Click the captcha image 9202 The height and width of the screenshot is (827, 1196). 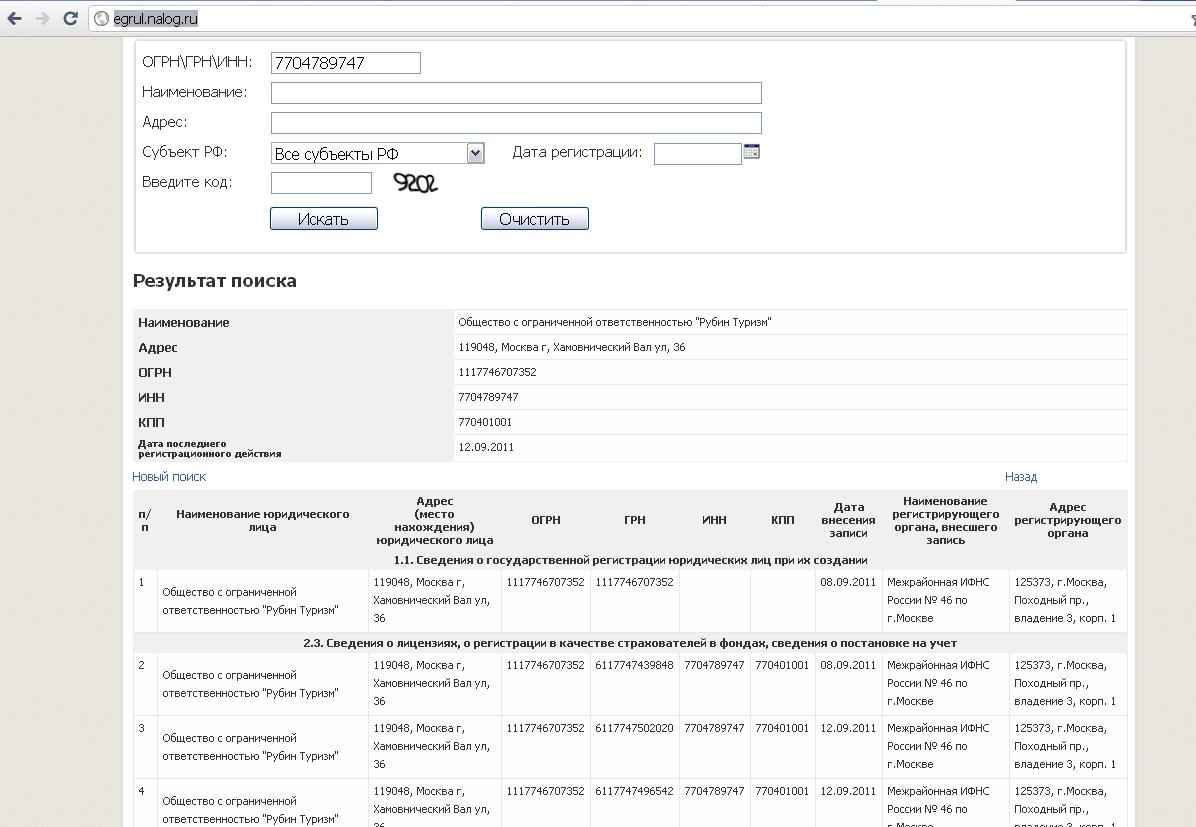tap(415, 183)
